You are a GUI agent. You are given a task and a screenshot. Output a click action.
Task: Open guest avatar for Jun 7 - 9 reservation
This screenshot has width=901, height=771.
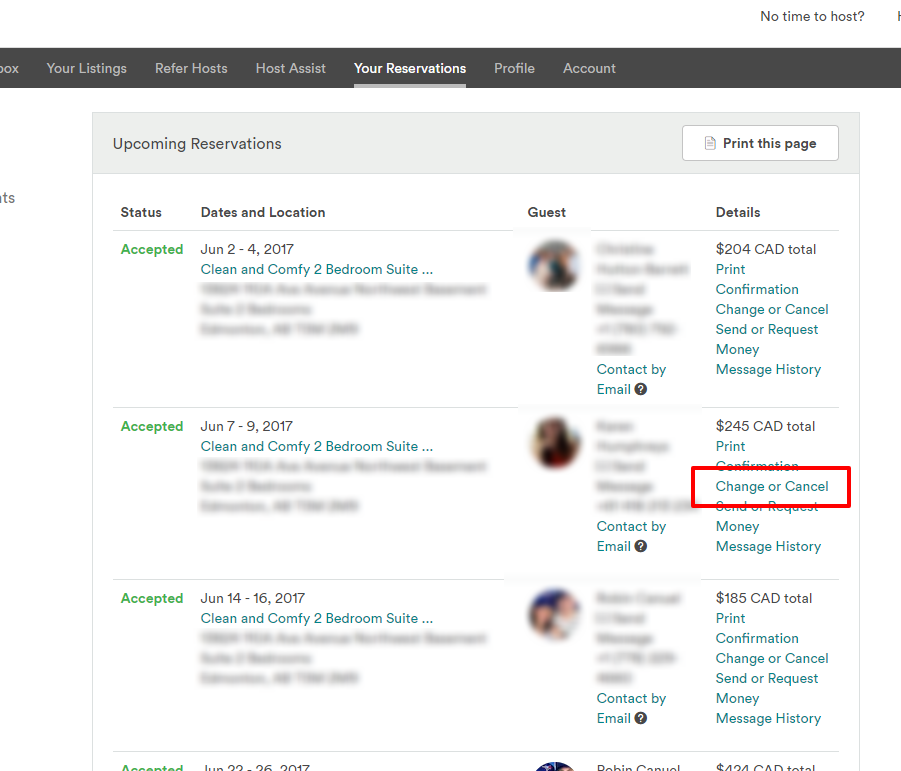(x=554, y=443)
